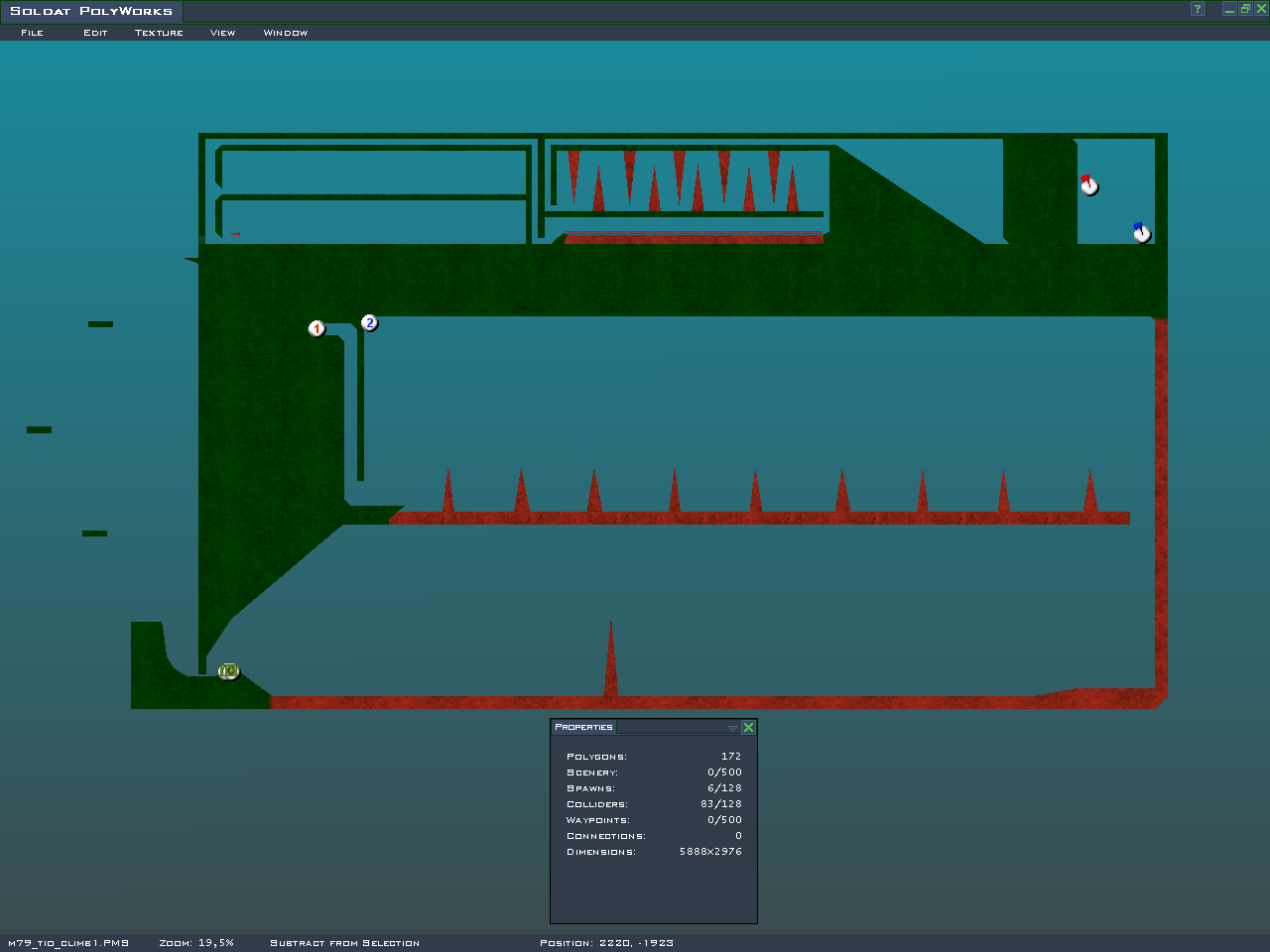
Task: Click the small red marker in upper-left corridor
Action: [235, 234]
